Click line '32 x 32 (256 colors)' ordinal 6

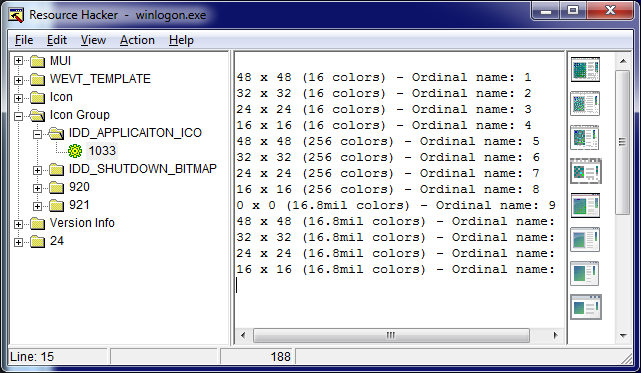point(388,157)
